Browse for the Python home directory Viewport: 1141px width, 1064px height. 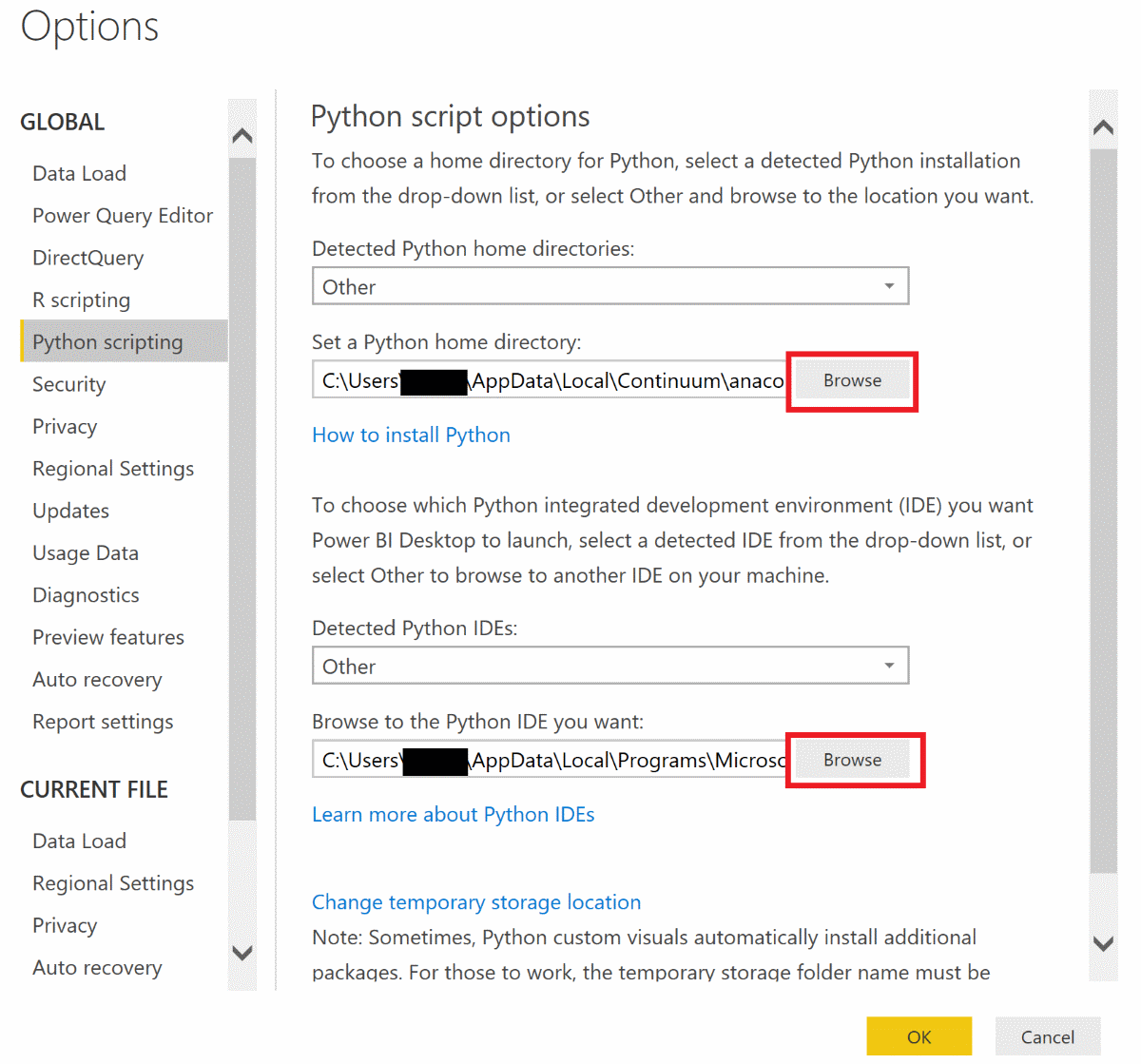point(852,380)
